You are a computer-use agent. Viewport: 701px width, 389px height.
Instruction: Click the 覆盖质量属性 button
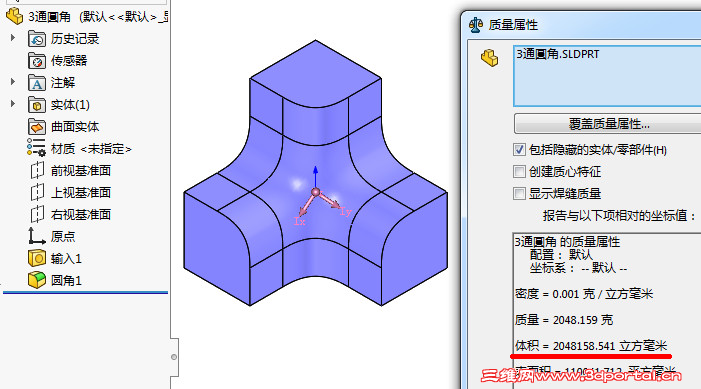tap(608, 123)
